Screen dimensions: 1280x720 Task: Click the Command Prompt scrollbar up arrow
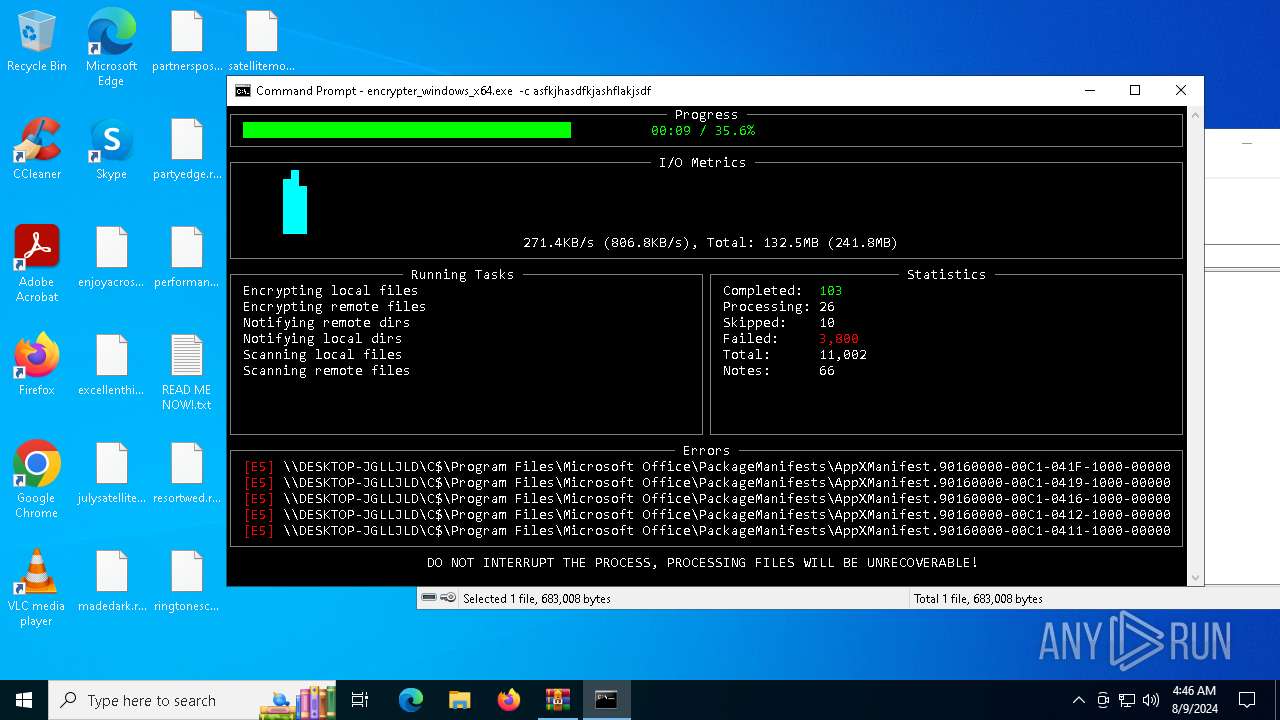click(x=1195, y=115)
